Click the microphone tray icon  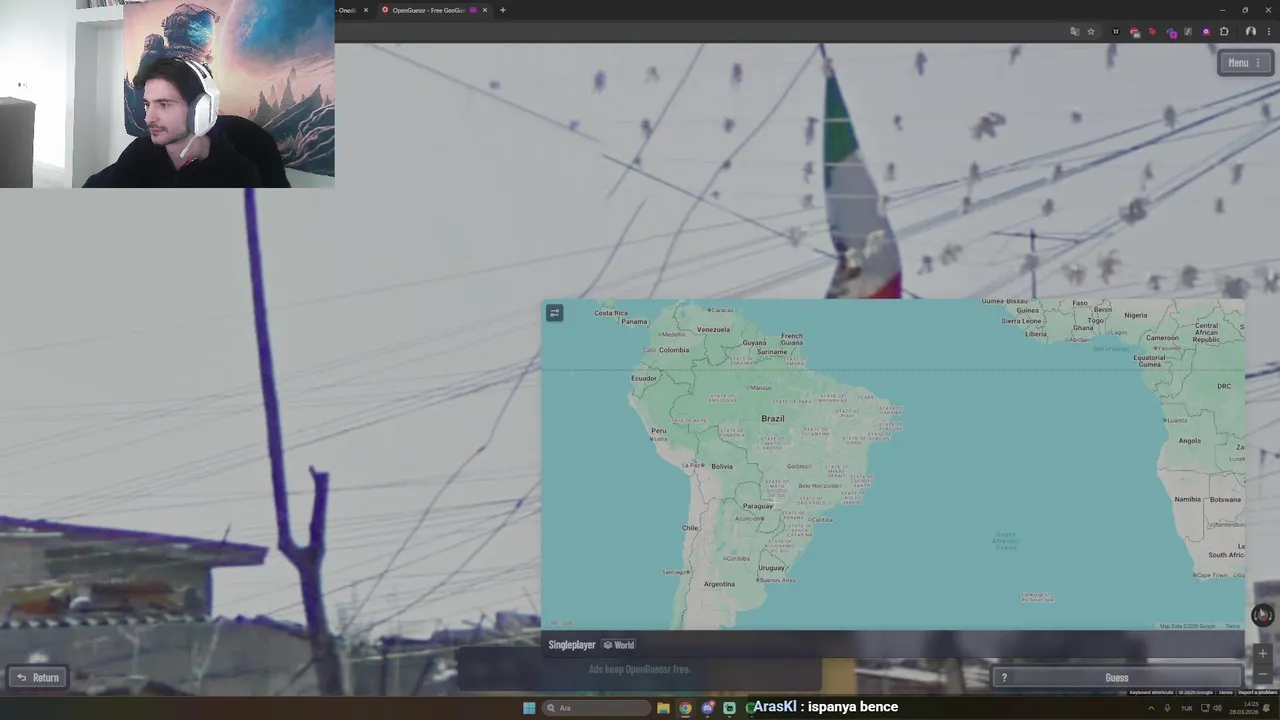1167,708
